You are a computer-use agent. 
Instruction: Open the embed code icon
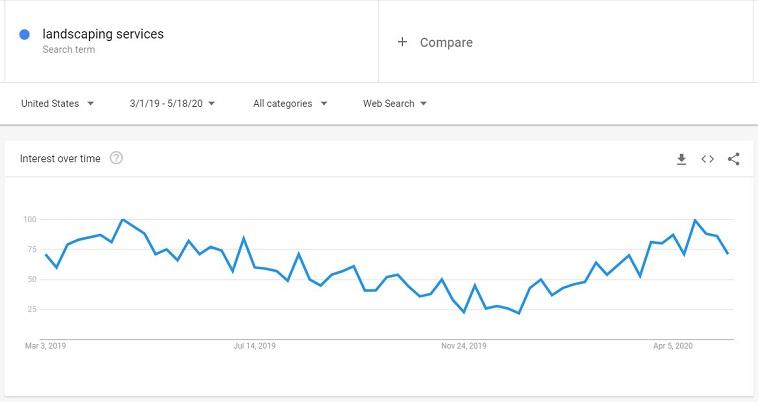[x=707, y=159]
